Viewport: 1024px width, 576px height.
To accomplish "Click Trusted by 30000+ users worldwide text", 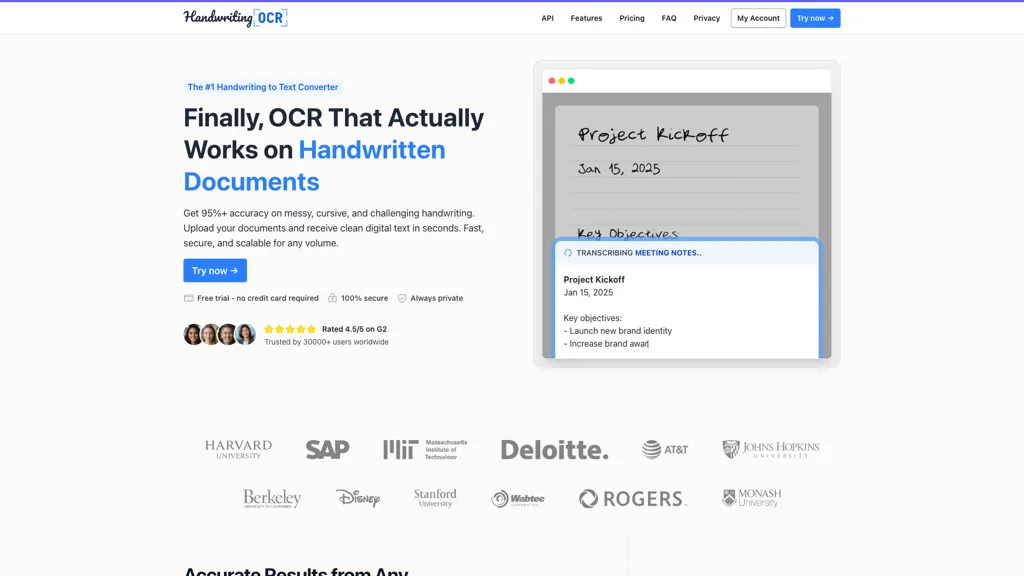I will click(x=327, y=342).
